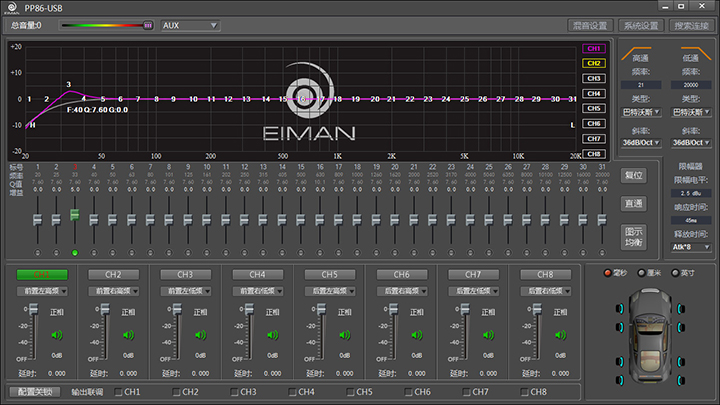
Task: Select the 英寸 delay unit radio button
Action: (675, 273)
